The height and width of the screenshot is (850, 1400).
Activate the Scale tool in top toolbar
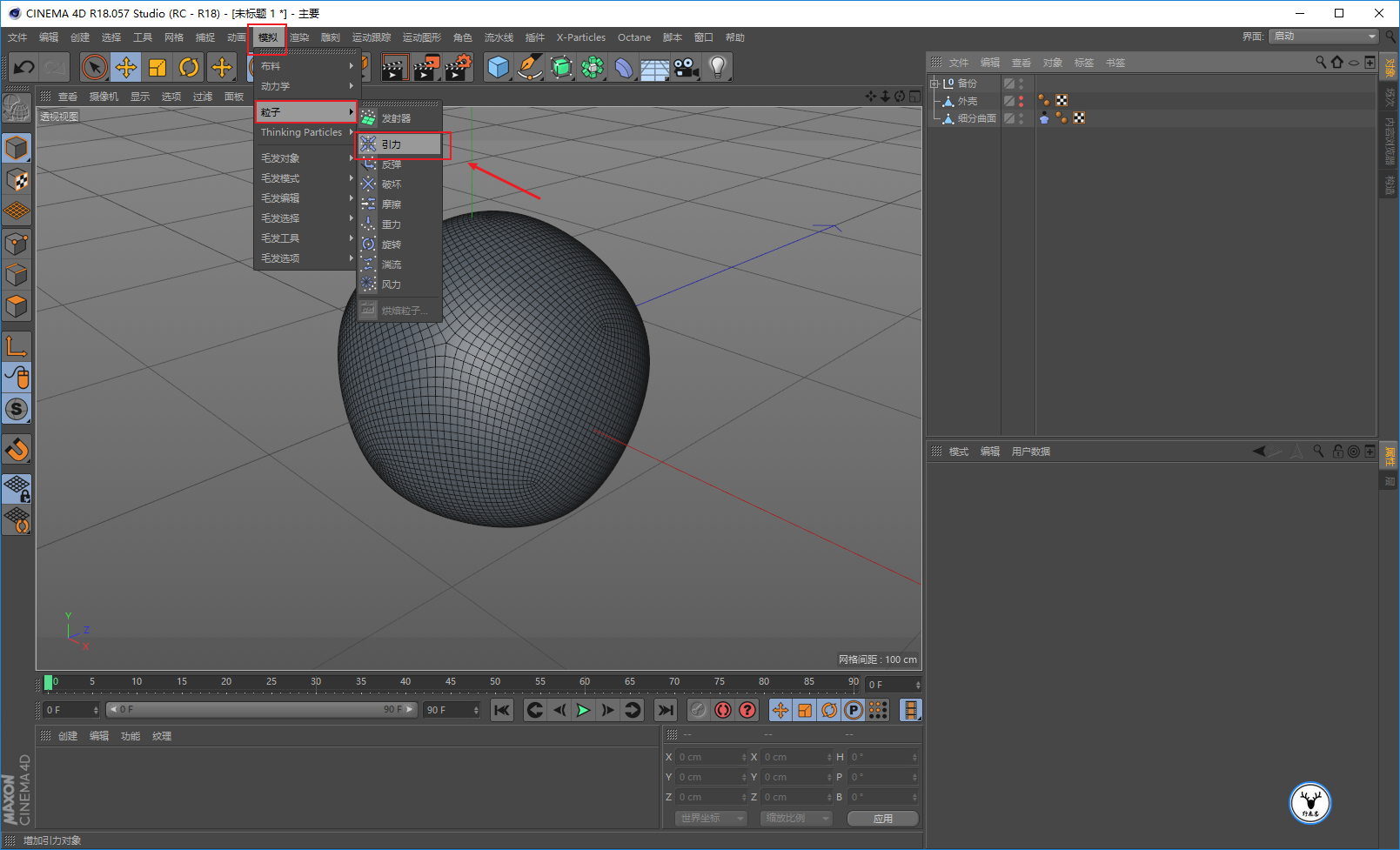click(x=157, y=67)
